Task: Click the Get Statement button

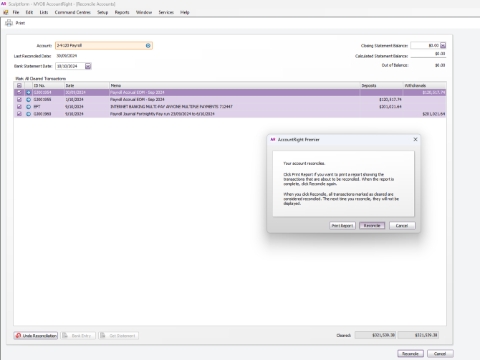Action: (119, 336)
